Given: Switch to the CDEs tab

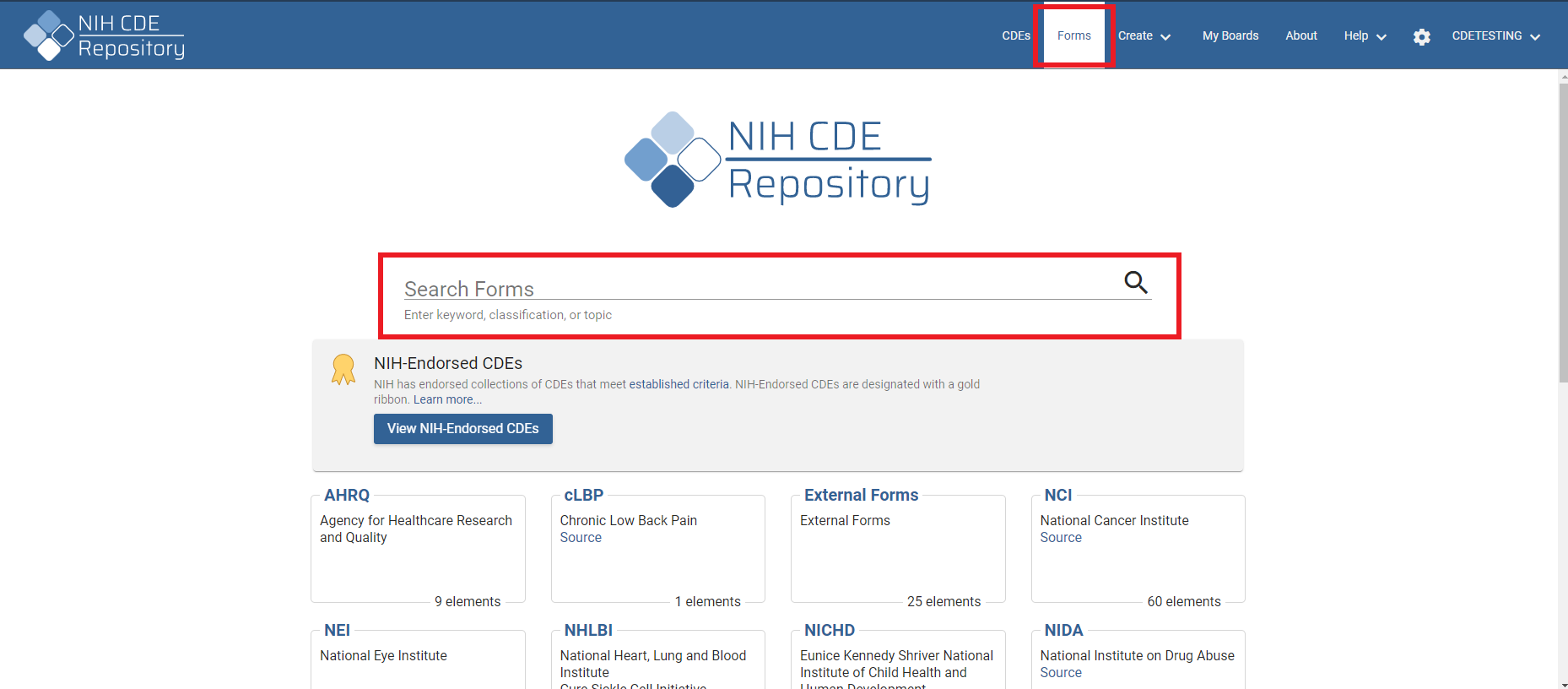Looking at the screenshot, I should [x=1015, y=35].
